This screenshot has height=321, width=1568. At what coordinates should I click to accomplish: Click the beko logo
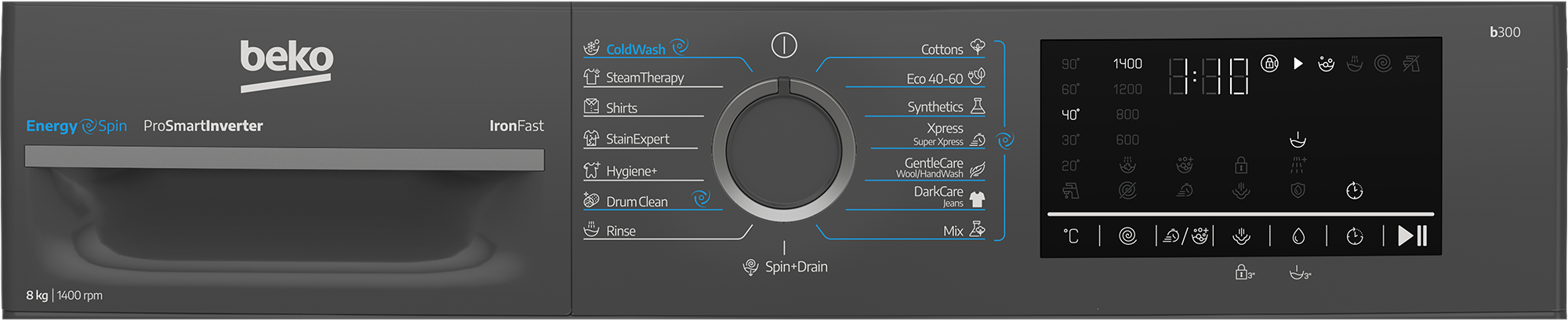(x=287, y=66)
